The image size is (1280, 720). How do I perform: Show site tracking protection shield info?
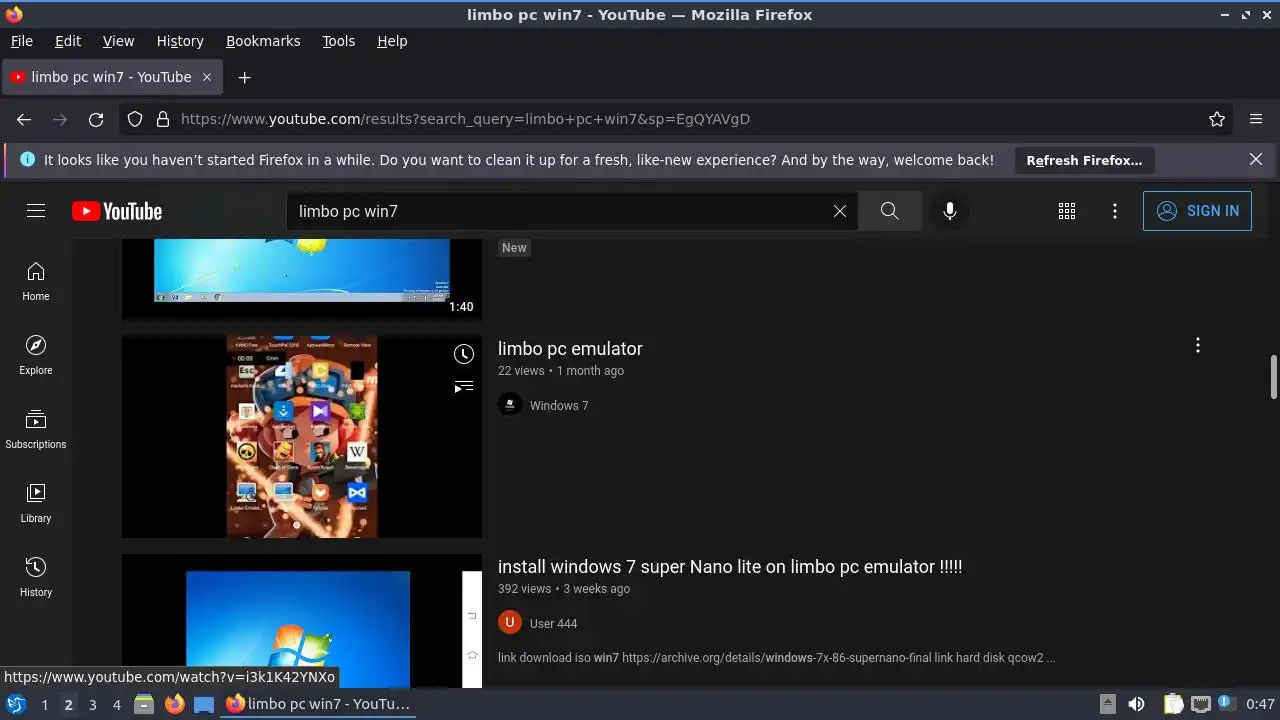135,119
